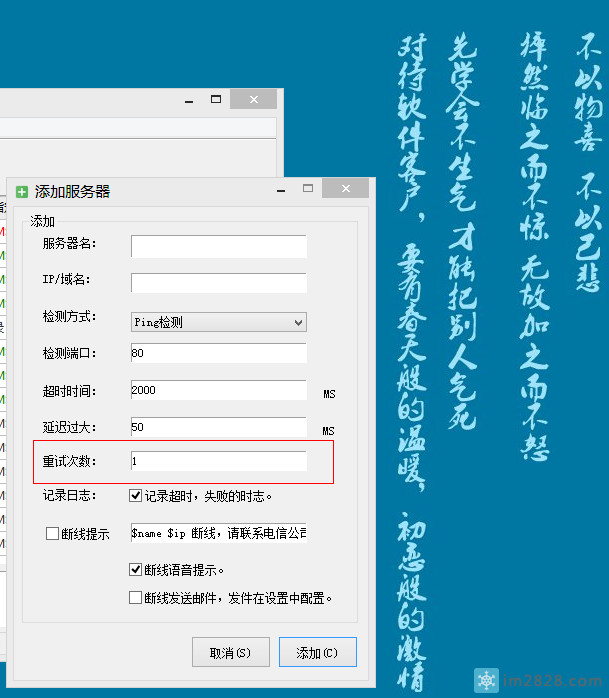Select the 检测端口 field containing 80
This screenshot has width=609, height=698.
coord(218,353)
